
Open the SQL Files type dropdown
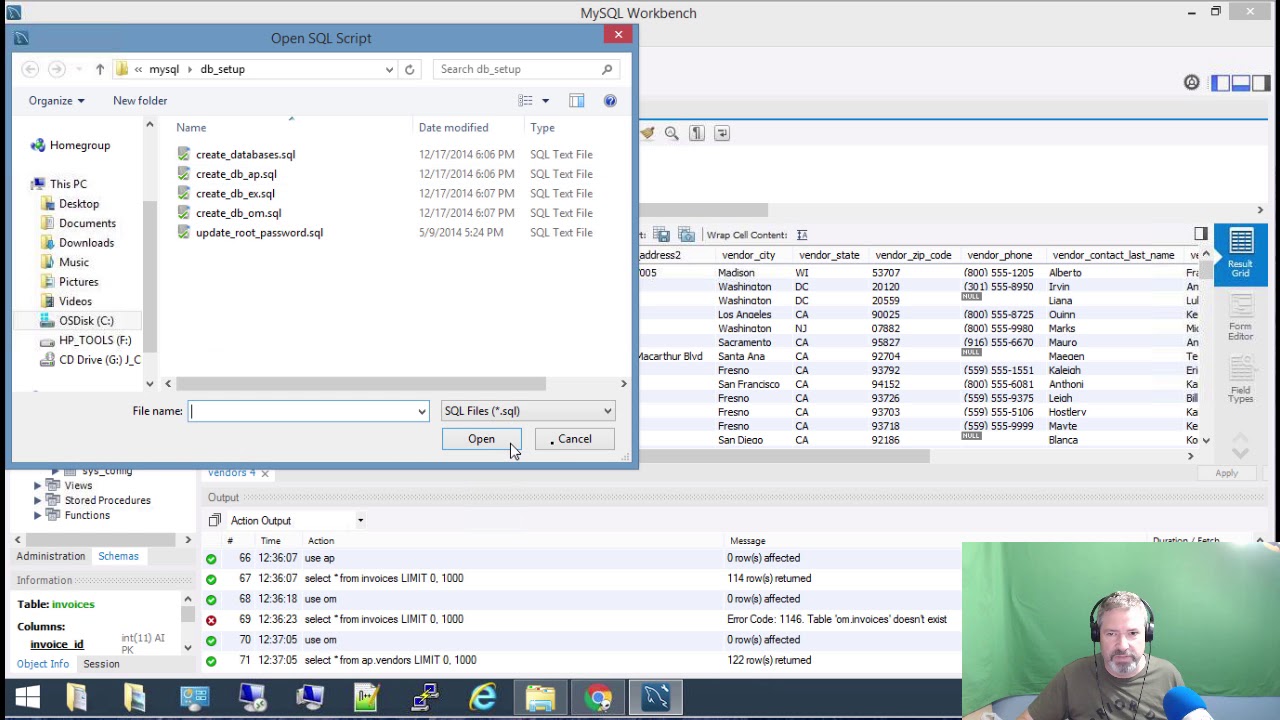pos(527,411)
